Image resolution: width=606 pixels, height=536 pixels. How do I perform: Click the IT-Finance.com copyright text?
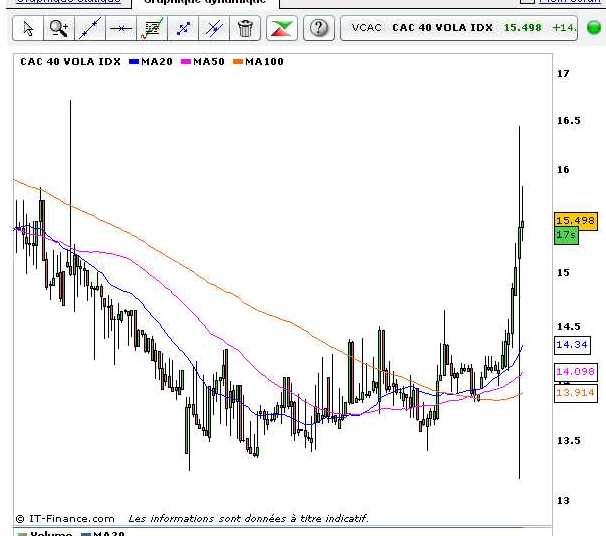pyautogui.click(x=65, y=519)
